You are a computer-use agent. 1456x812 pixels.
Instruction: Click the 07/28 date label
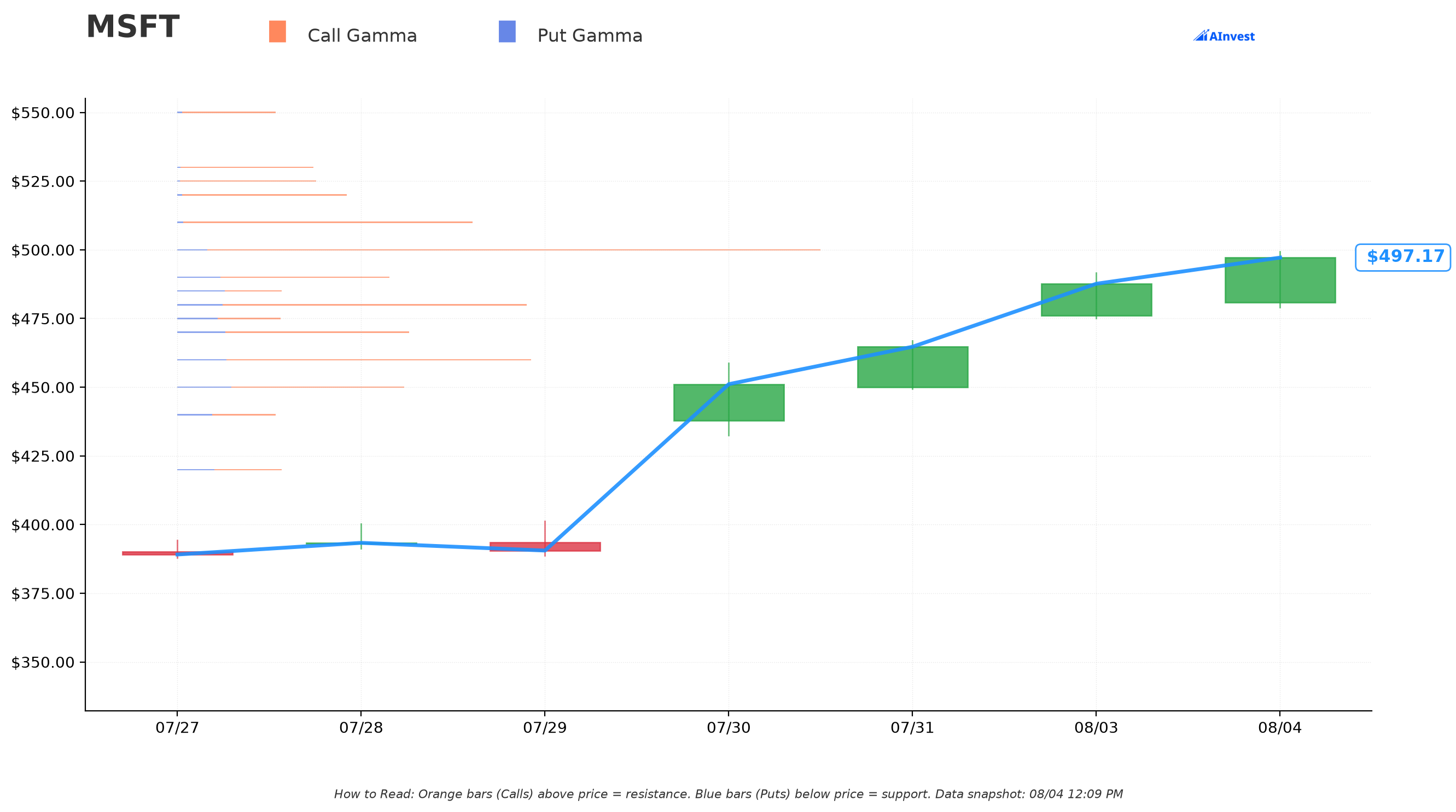point(361,728)
